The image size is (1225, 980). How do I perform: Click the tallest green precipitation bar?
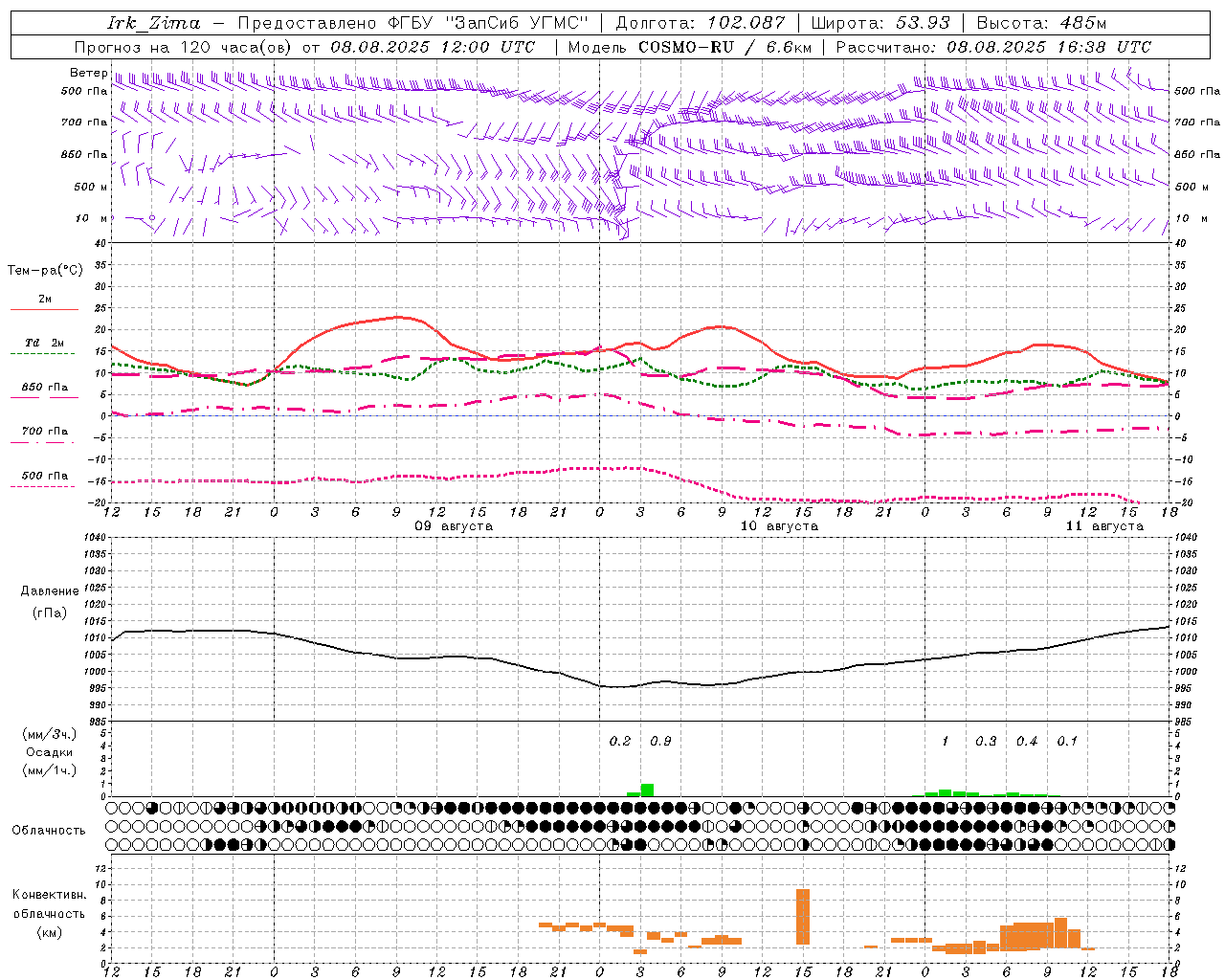pos(648,791)
